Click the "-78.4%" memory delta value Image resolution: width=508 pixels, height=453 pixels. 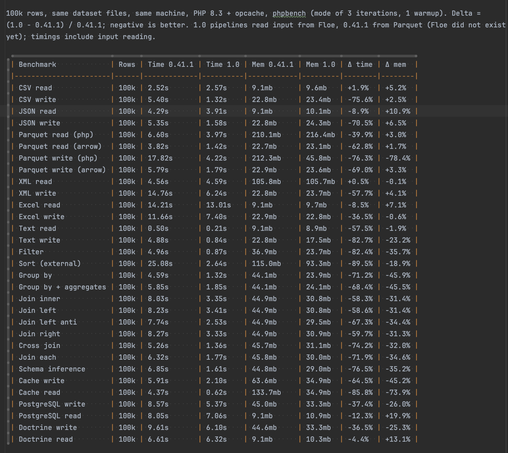click(x=398, y=158)
